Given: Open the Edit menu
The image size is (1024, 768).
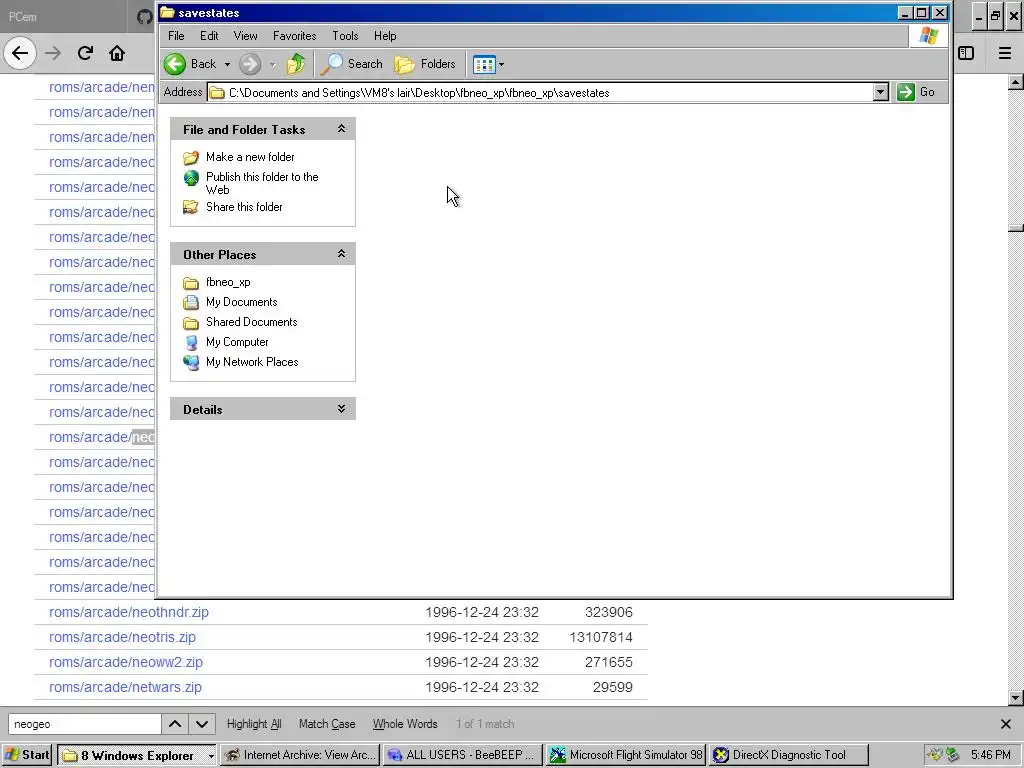Looking at the screenshot, I should tap(209, 36).
